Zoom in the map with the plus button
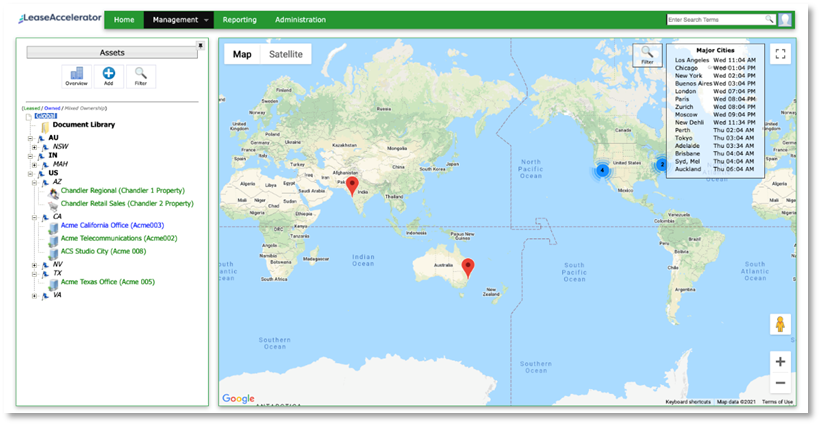 (780, 362)
